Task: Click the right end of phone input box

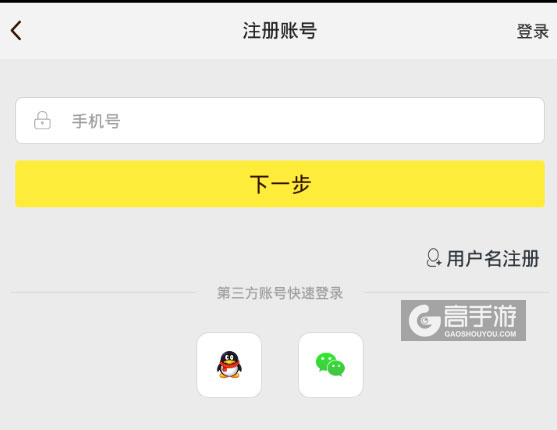Action: (529, 120)
